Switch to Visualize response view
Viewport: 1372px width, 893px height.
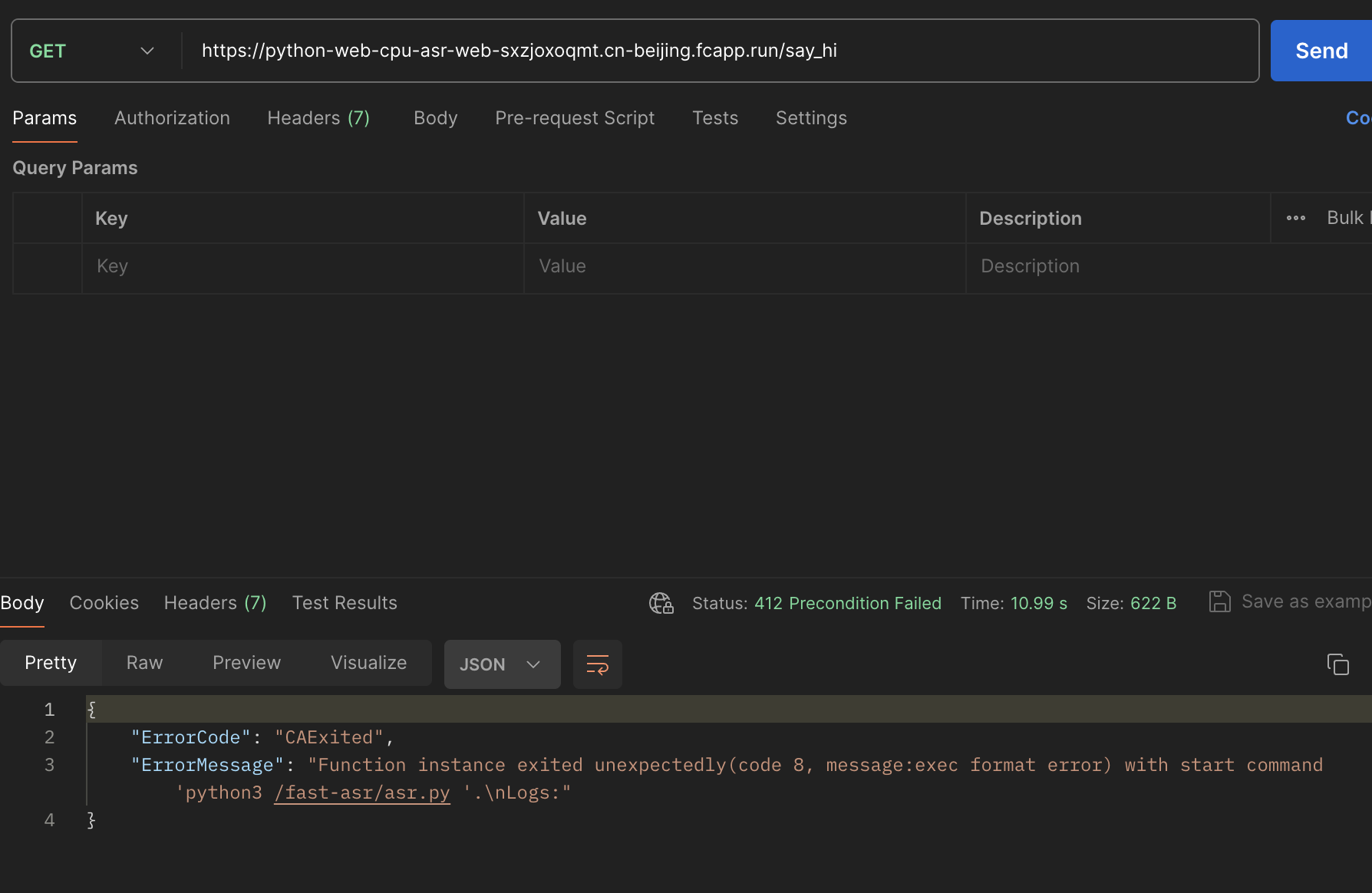[368, 663]
